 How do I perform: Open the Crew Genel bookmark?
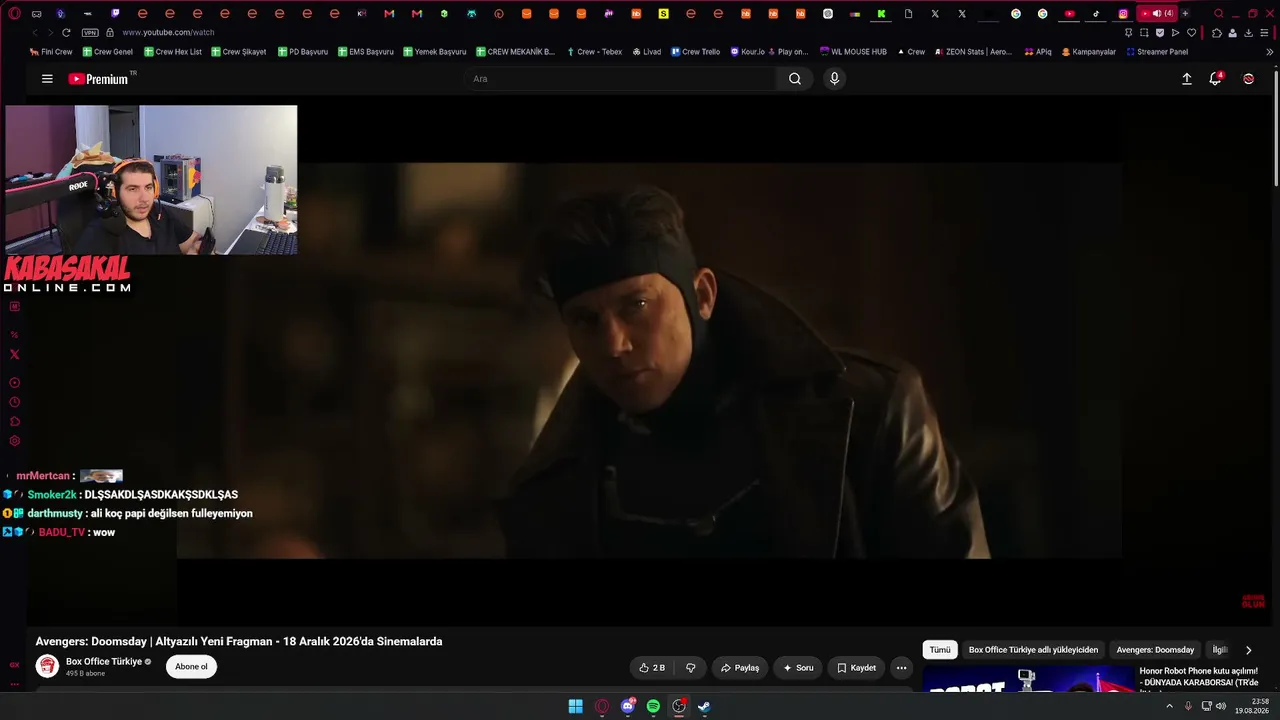pyautogui.click(x=107, y=52)
